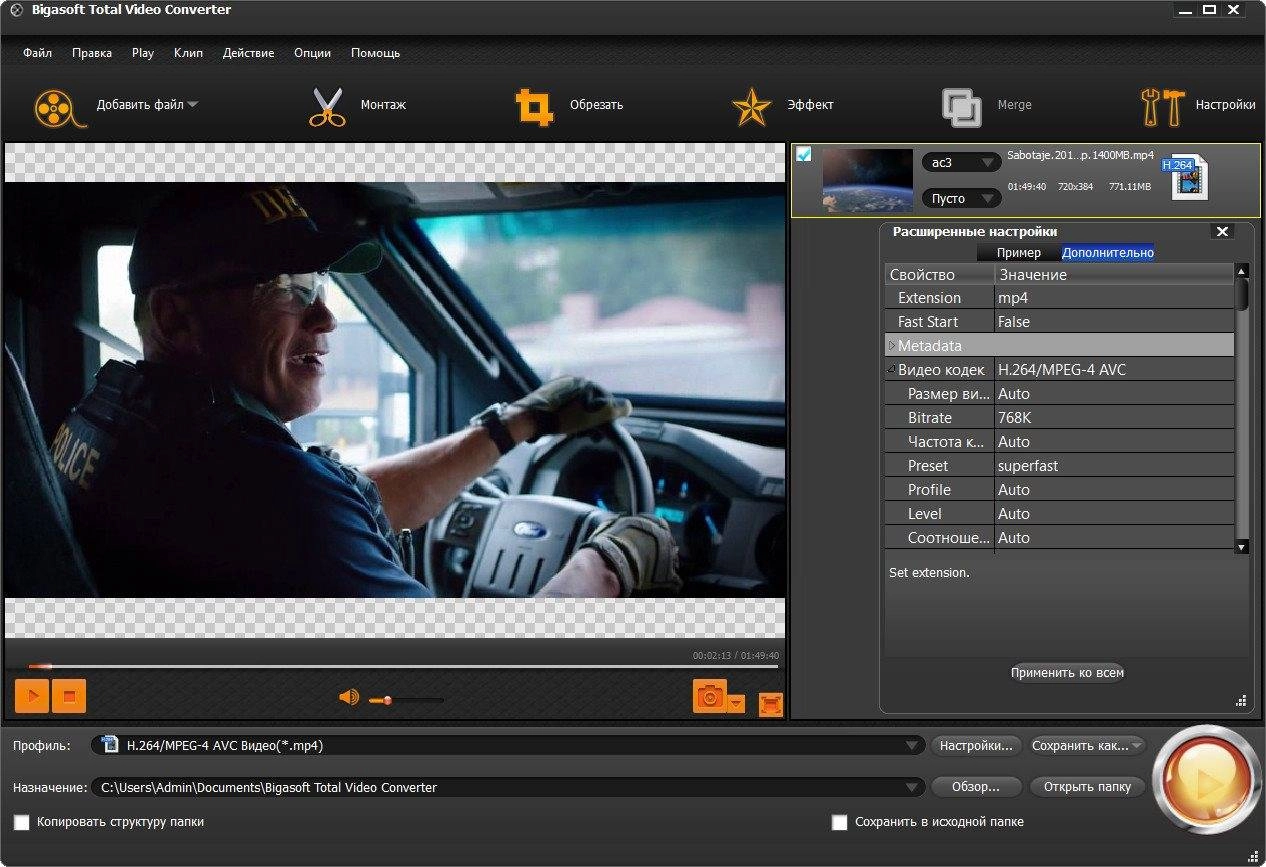Screen dimensions: 1266x867
Task: Click the Fast Start value False
Action: point(1114,322)
